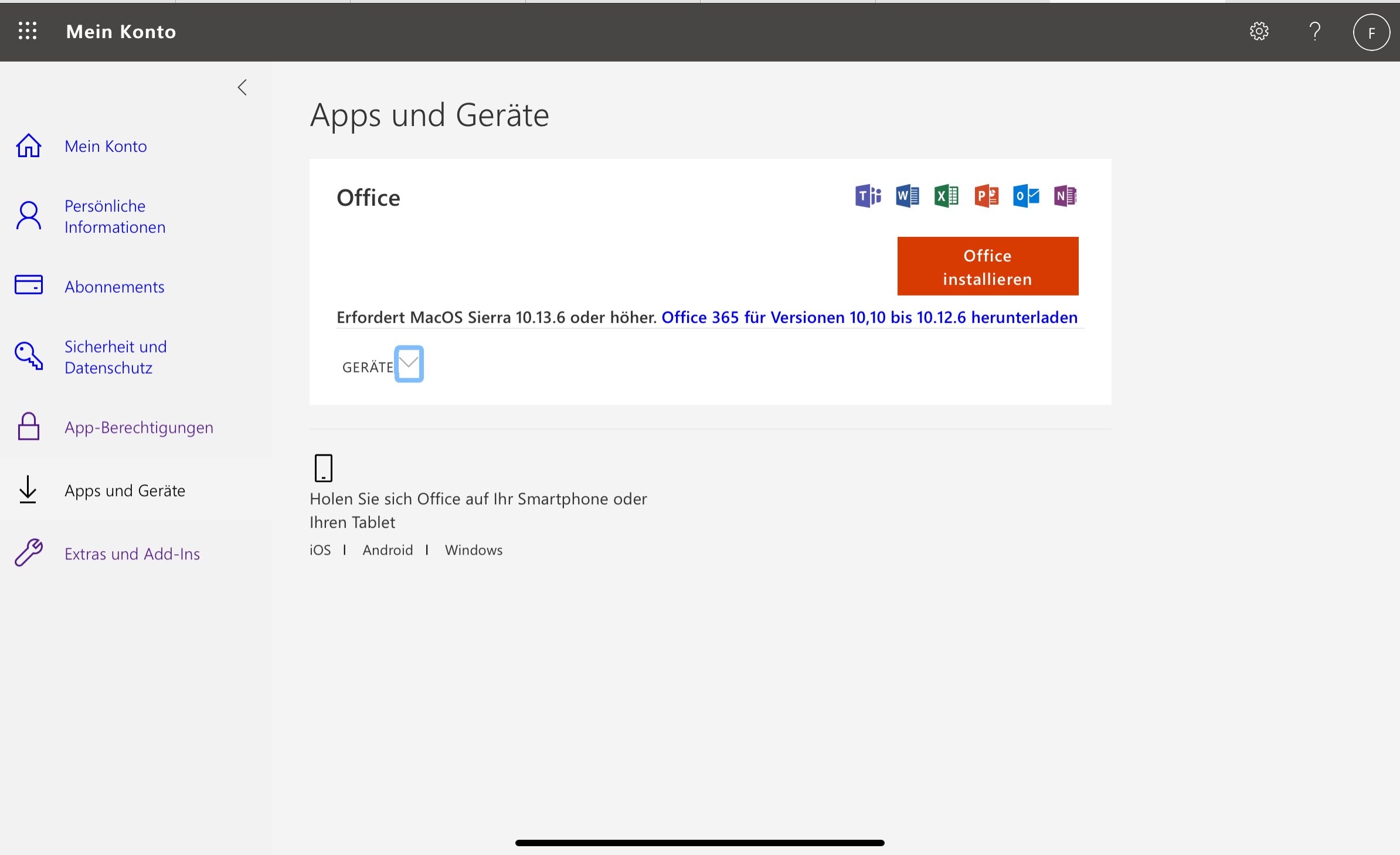Open the help question mark icon

click(x=1315, y=31)
